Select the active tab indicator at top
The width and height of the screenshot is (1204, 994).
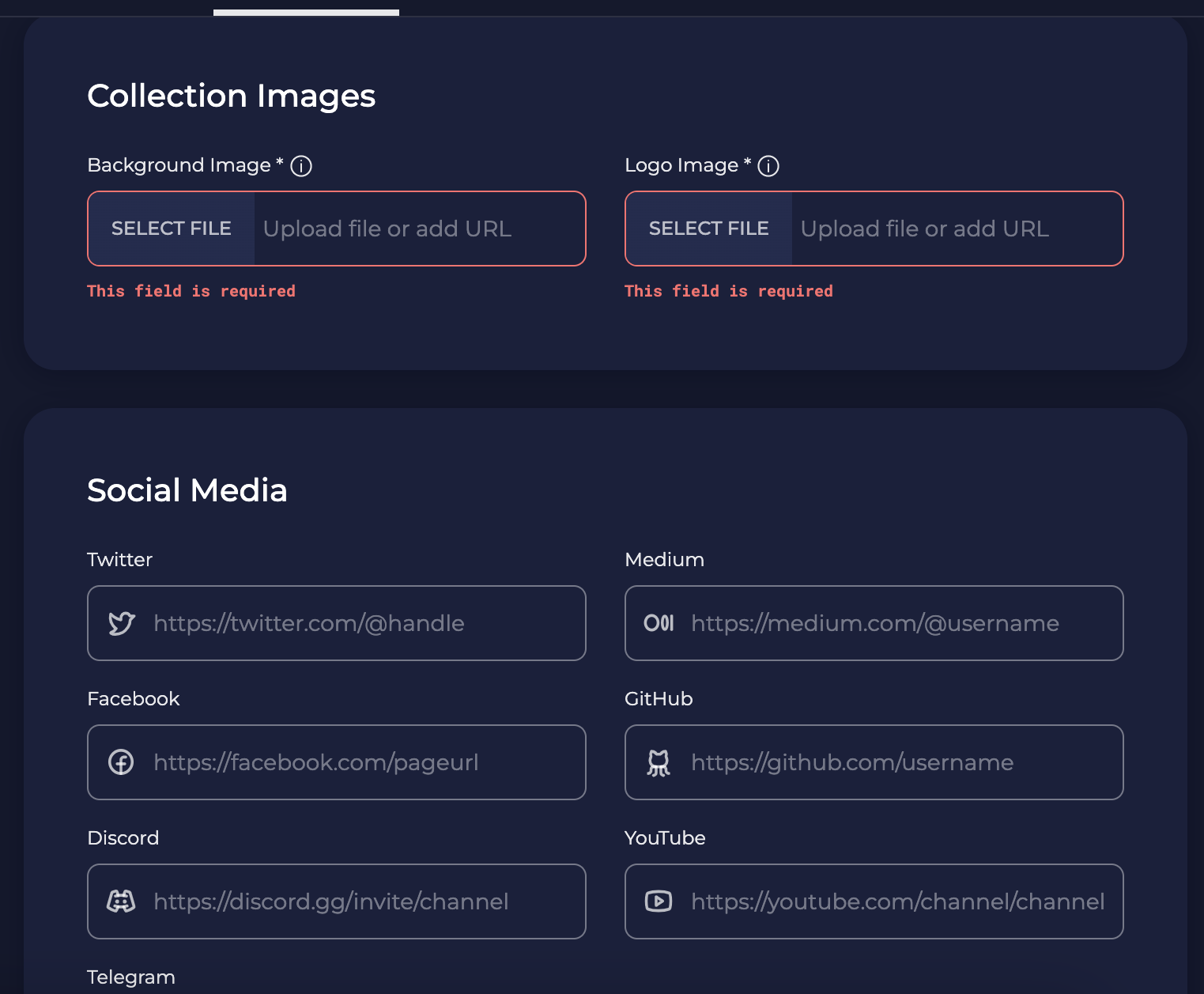click(306, 13)
